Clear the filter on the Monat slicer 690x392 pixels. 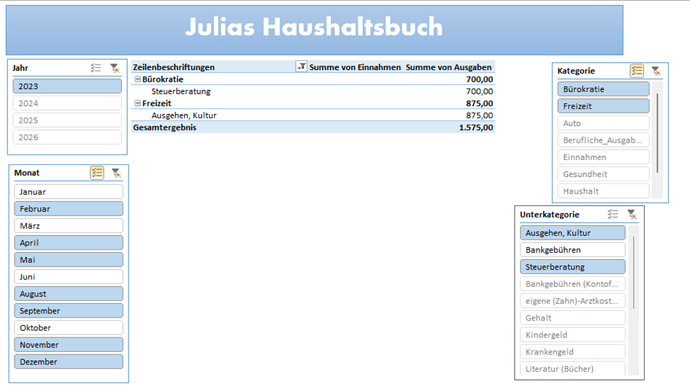click(x=116, y=173)
